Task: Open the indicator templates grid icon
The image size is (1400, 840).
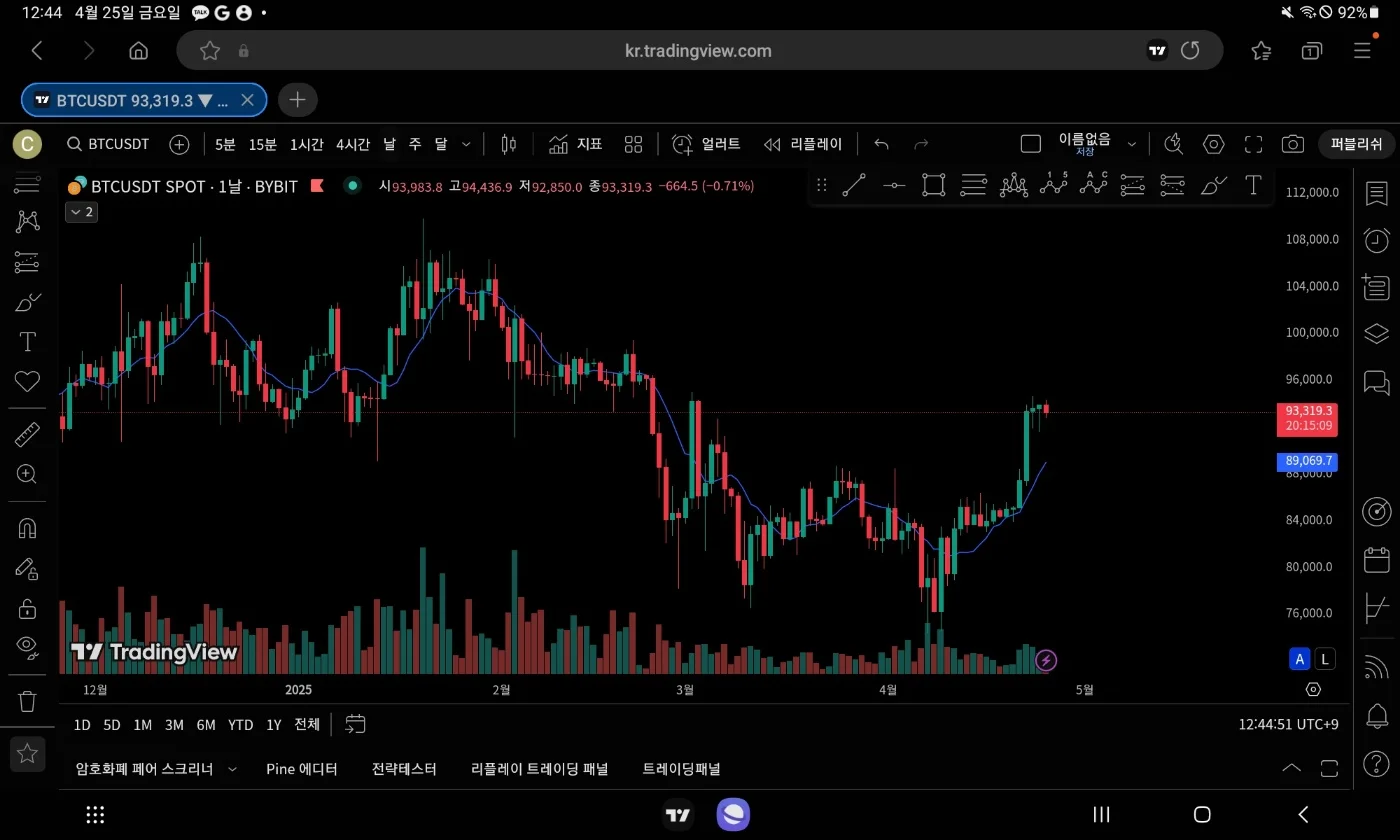Action: pyautogui.click(x=633, y=144)
